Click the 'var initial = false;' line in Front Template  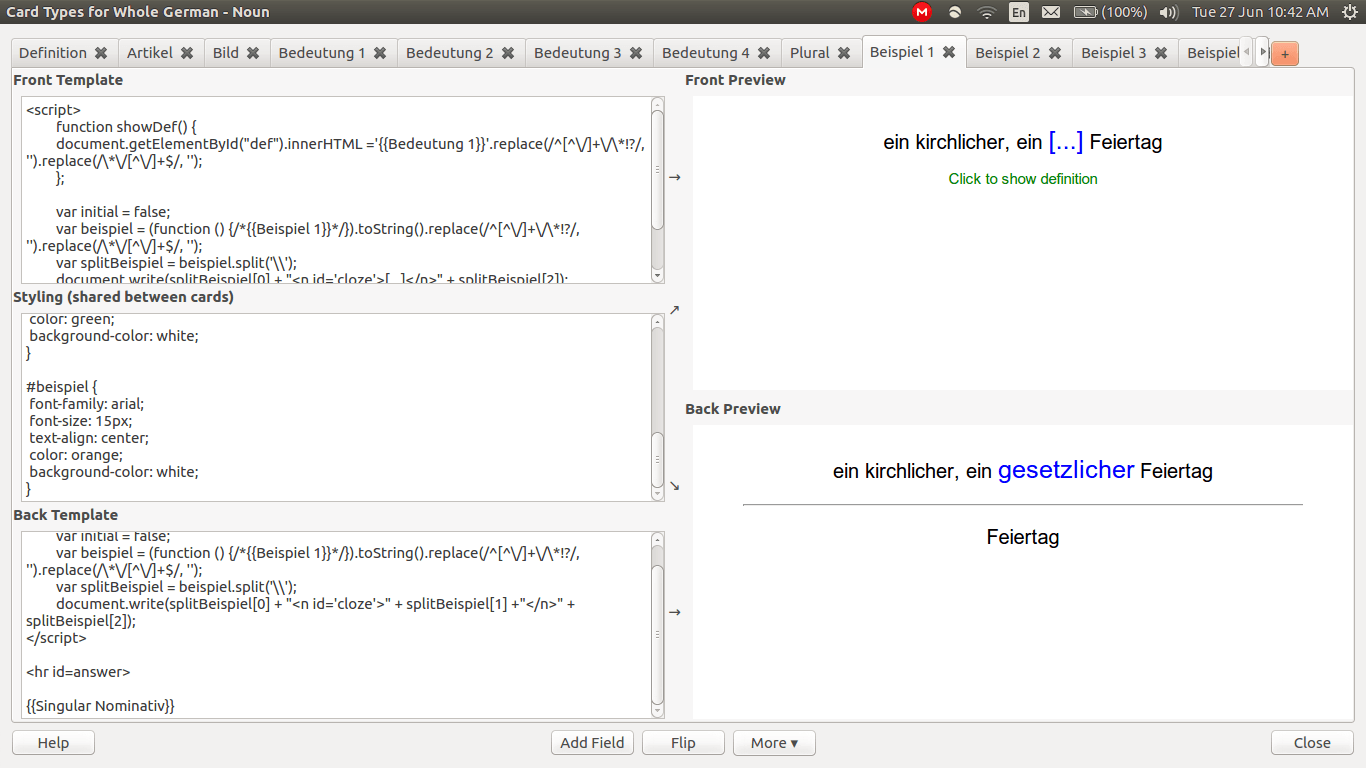[113, 212]
